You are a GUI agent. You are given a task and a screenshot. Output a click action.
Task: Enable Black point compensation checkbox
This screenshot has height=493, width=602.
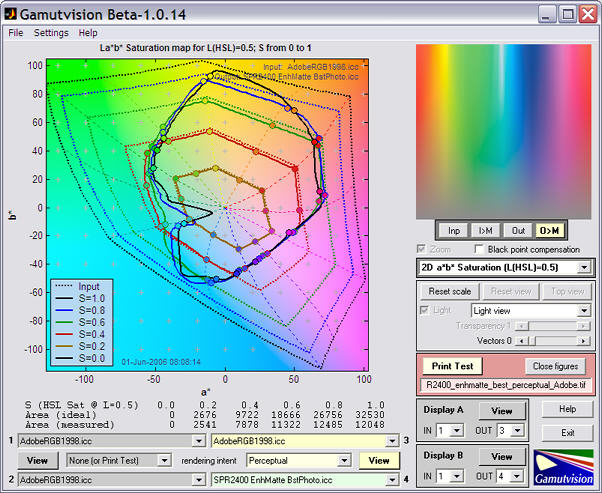pyautogui.click(x=481, y=249)
